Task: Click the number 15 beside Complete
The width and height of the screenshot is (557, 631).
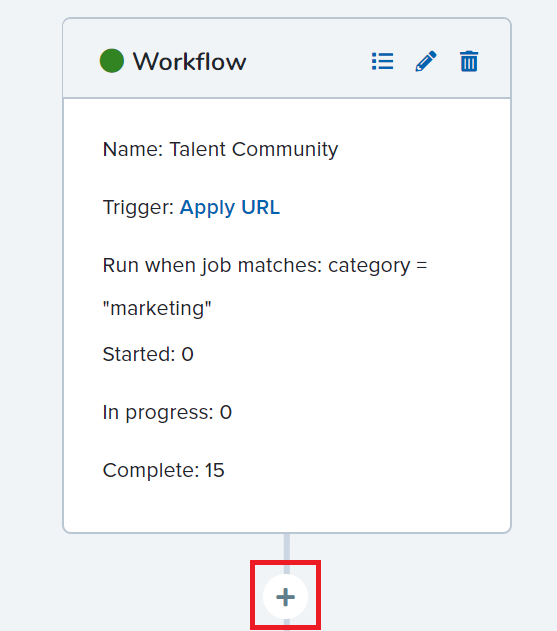Action: point(215,470)
